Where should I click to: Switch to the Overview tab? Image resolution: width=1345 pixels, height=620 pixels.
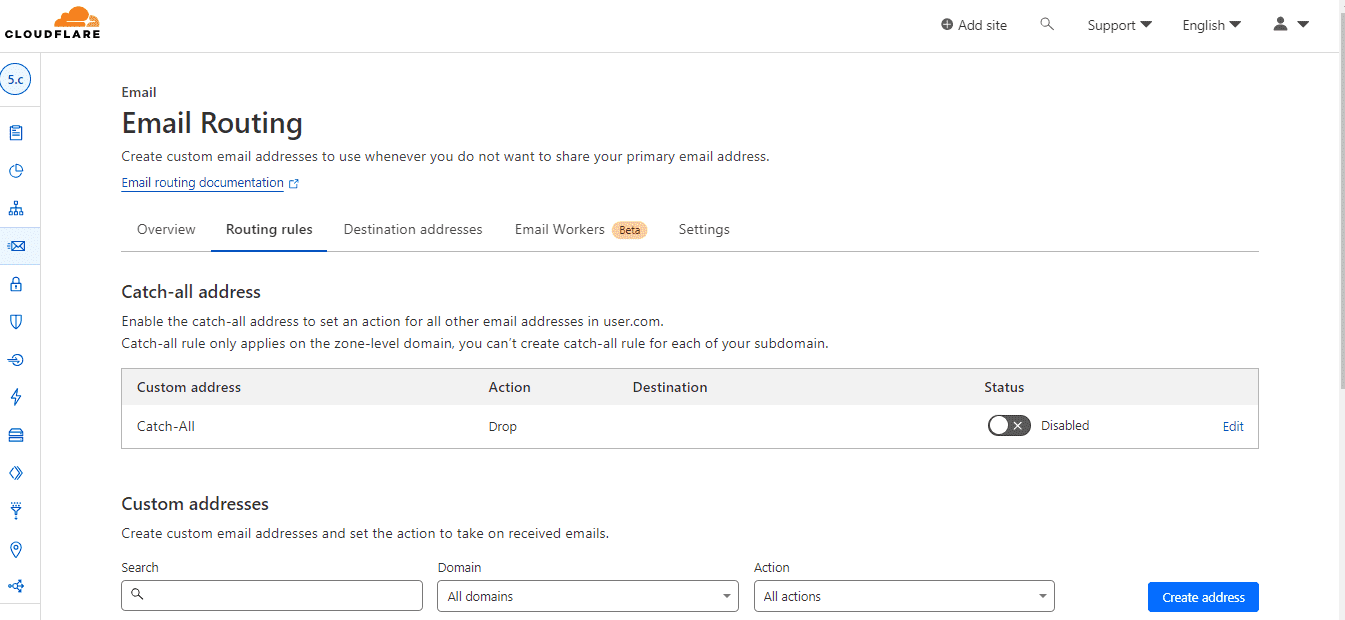(166, 229)
